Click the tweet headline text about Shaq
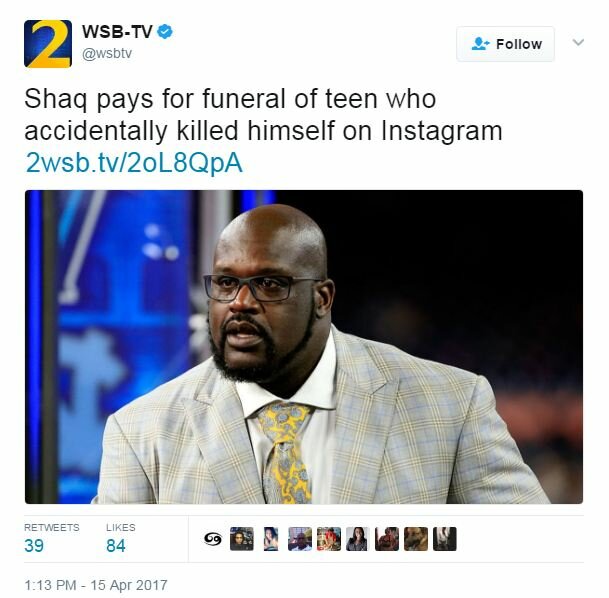This screenshot has height=598, width=609. [263, 115]
